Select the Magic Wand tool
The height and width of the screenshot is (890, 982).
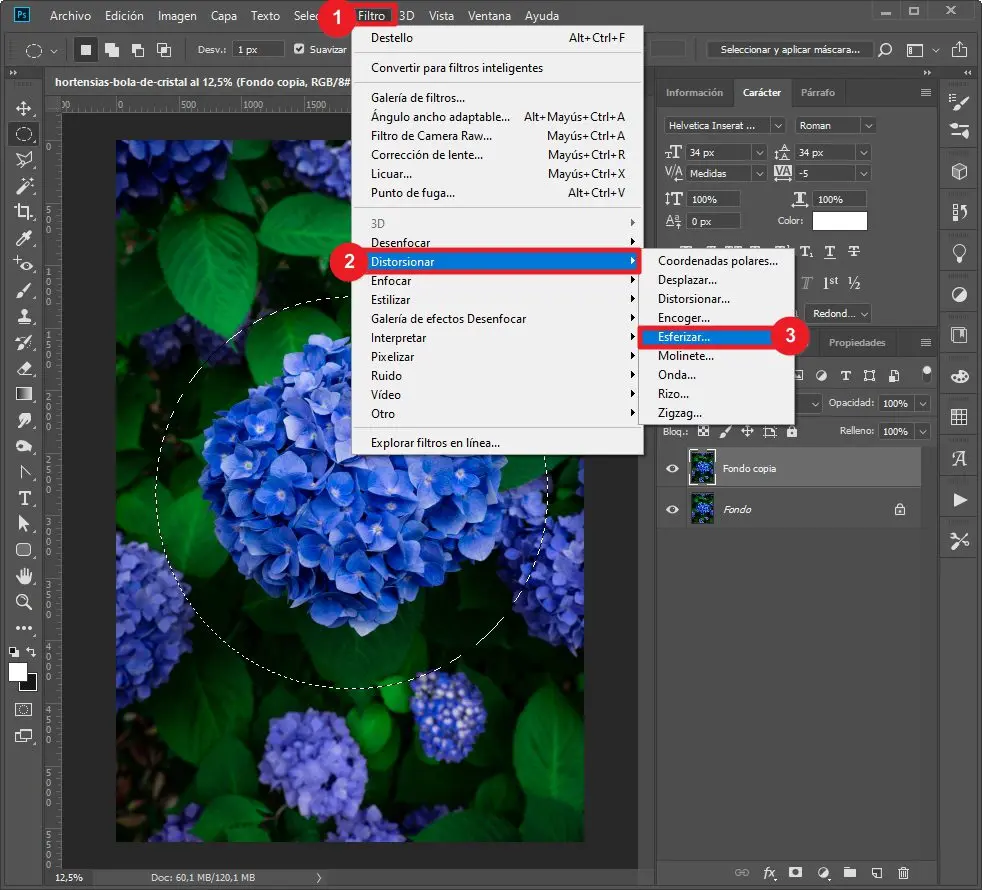tap(24, 186)
